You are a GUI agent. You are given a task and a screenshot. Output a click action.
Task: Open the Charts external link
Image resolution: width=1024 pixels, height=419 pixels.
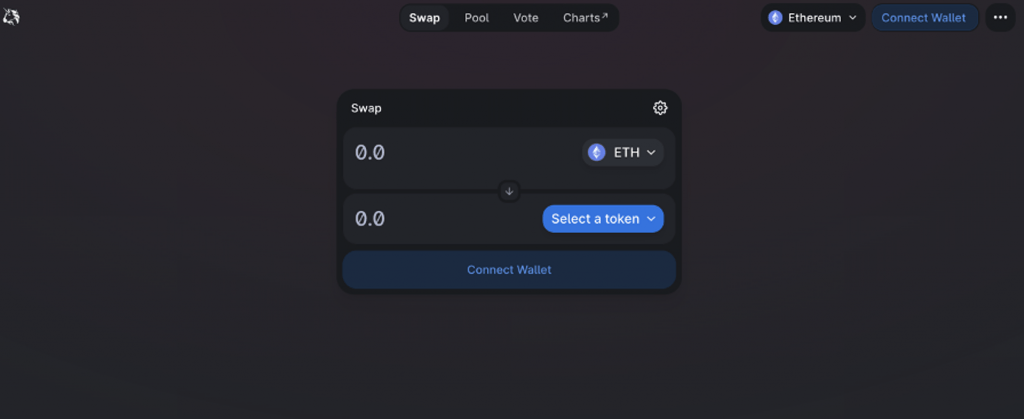(581, 18)
